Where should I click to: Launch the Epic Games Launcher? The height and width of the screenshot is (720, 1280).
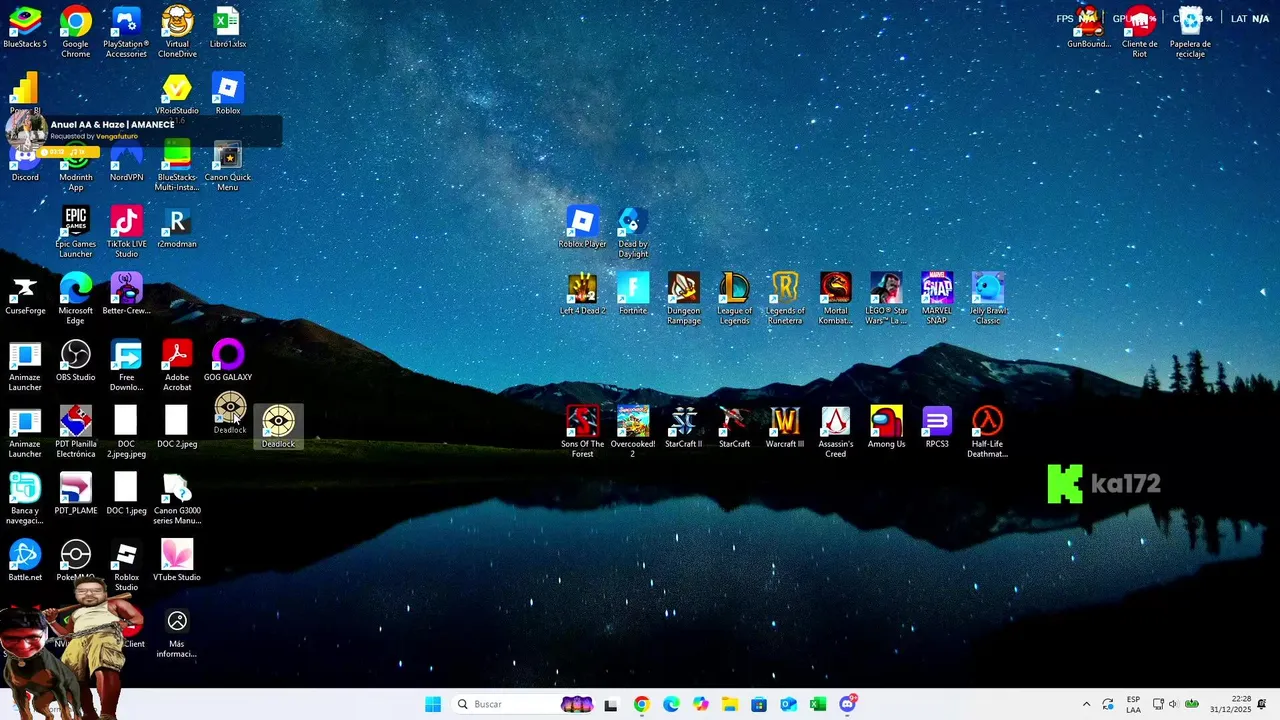(76, 232)
